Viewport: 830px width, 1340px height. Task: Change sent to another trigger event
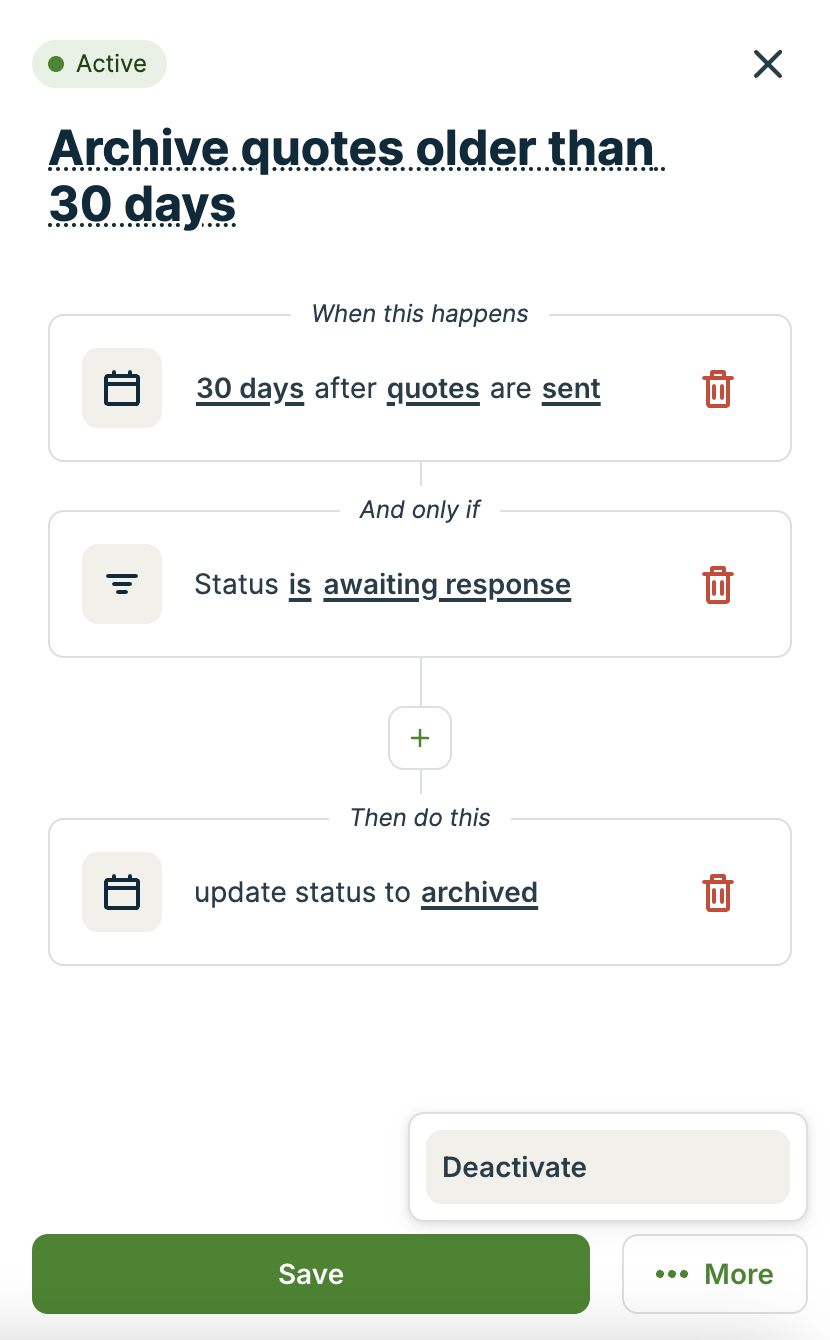(570, 388)
